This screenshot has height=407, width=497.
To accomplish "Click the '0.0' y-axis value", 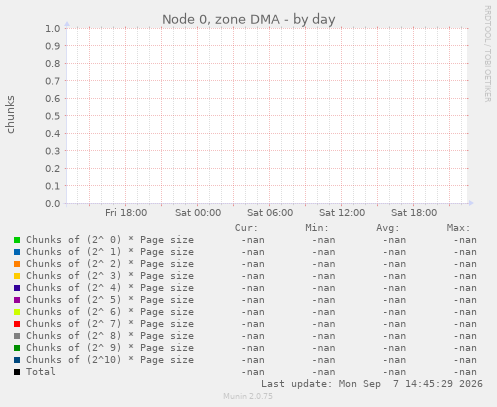I will pyautogui.click(x=53, y=204).
